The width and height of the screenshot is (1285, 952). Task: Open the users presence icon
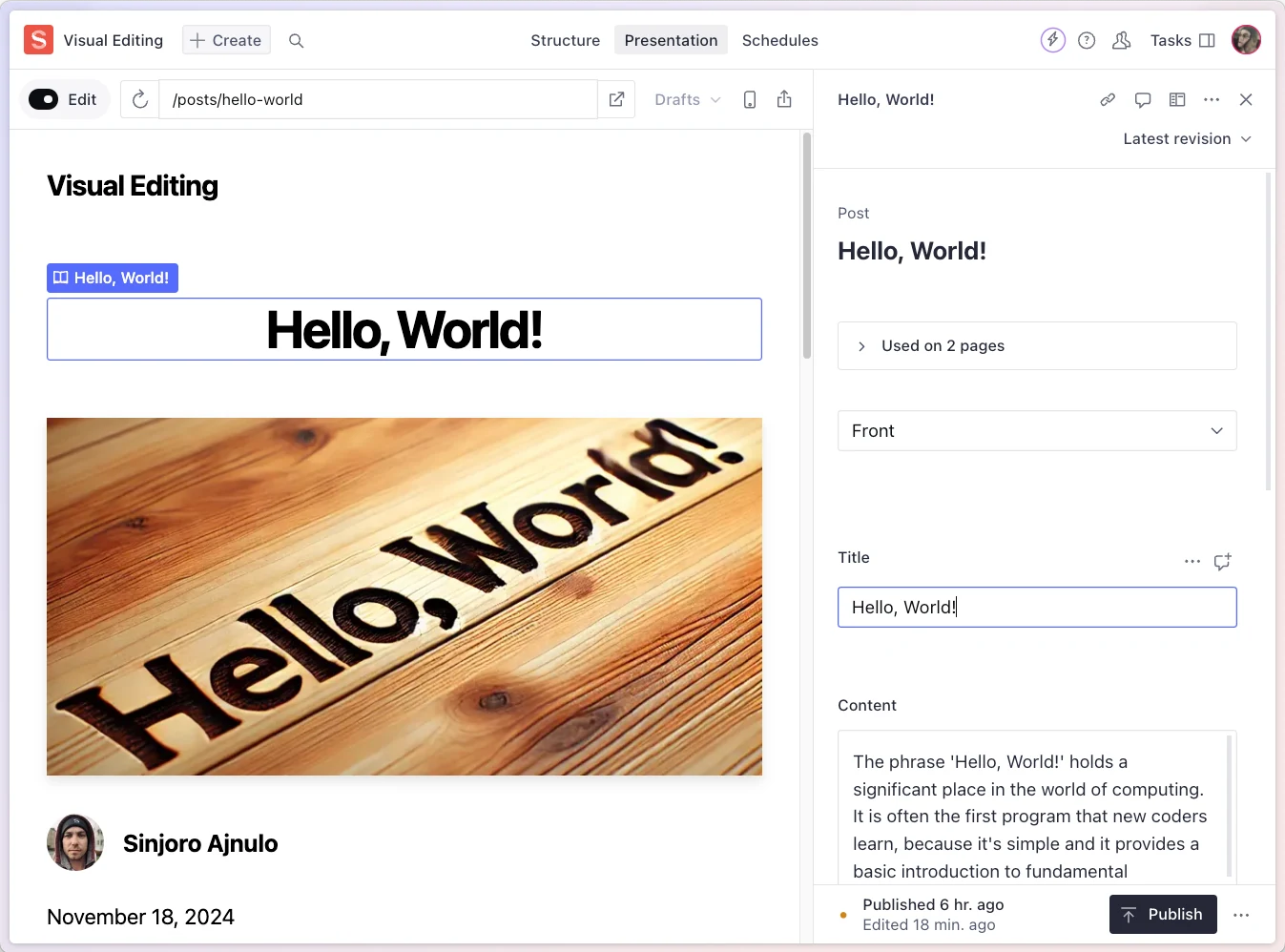(x=1122, y=40)
